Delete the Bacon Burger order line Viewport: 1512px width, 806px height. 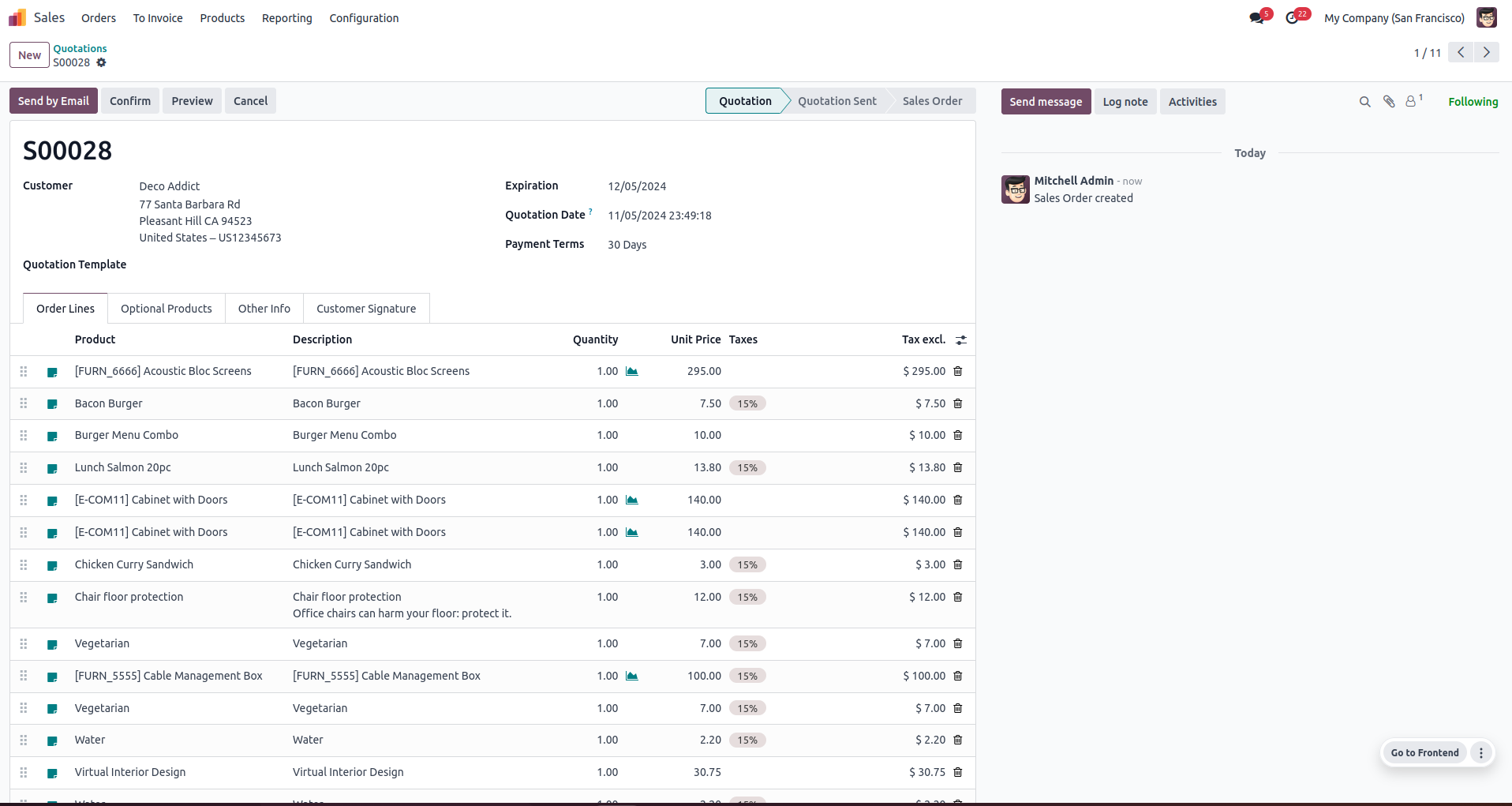tap(957, 403)
